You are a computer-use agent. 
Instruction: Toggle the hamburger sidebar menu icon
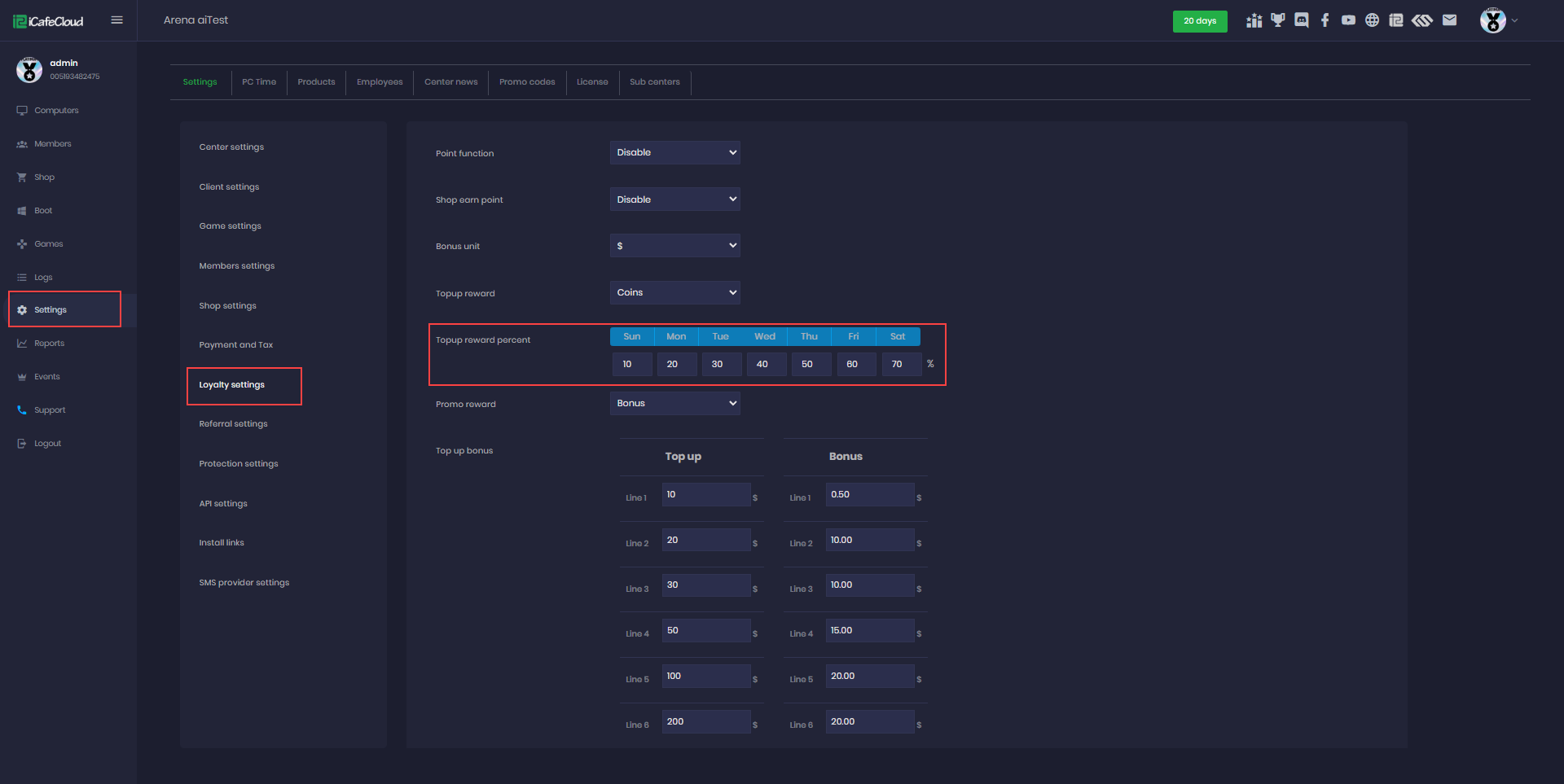[117, 20]
